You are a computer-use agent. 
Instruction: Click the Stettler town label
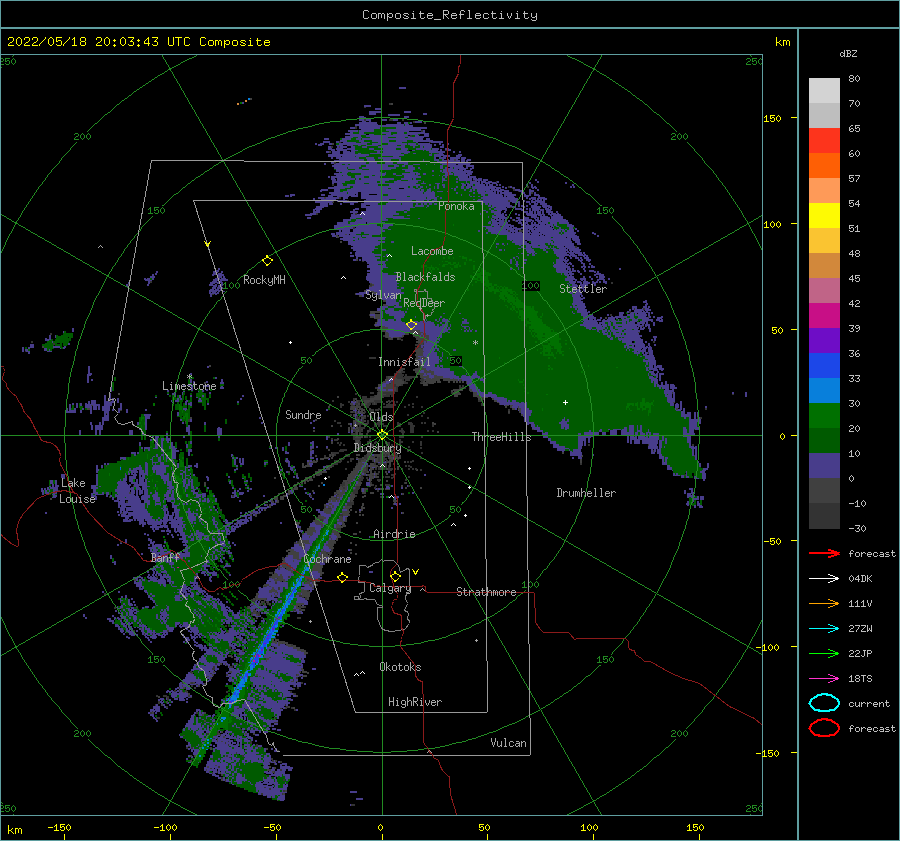[583, 289]
